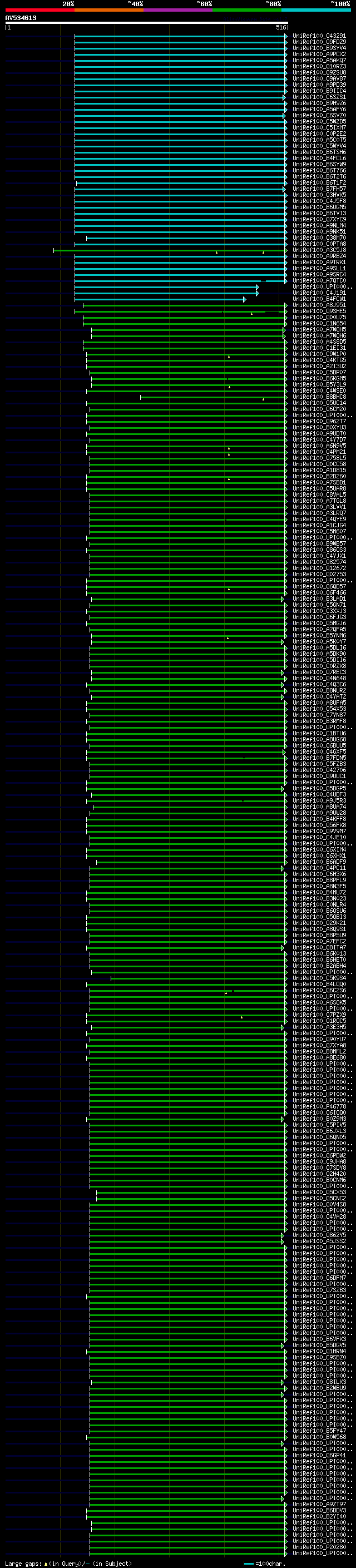The height and width of the screenshot is (1568, 356).
Task: Select the AV534613 query sequence label
Action: point(21,18)
